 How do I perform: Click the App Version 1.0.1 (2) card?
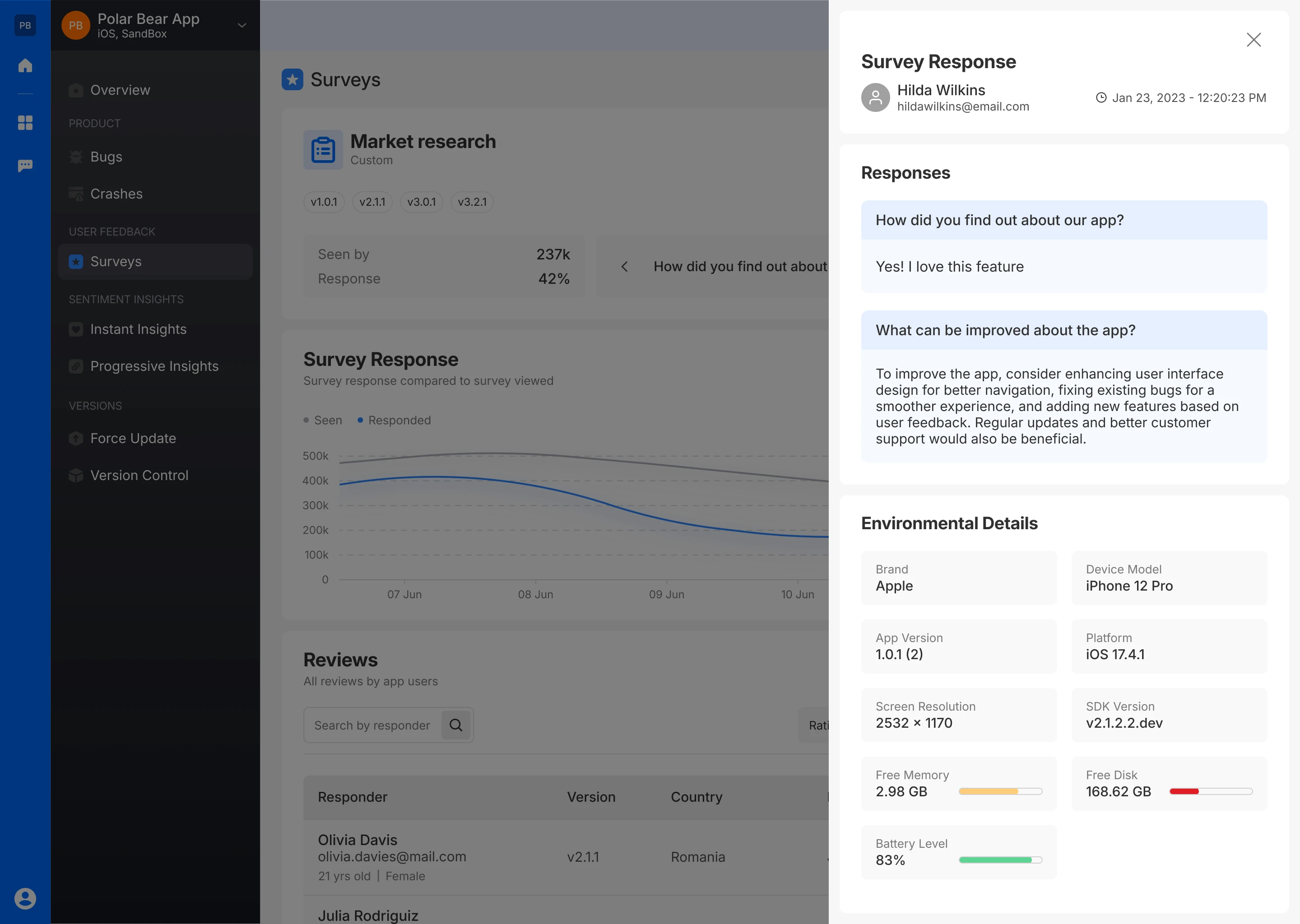tap(958, 647)
